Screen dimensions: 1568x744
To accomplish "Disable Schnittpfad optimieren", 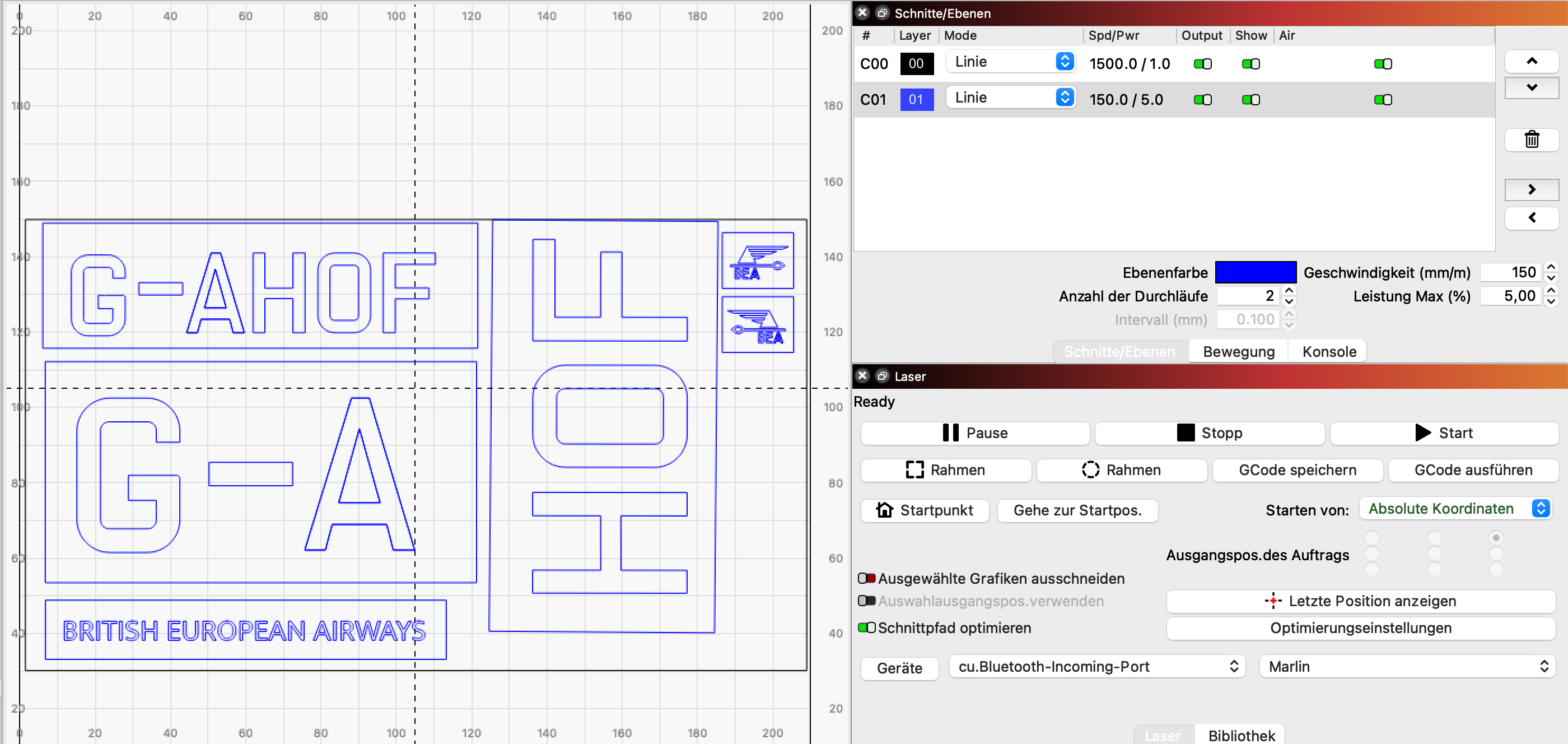I will [x=866, y=627].
